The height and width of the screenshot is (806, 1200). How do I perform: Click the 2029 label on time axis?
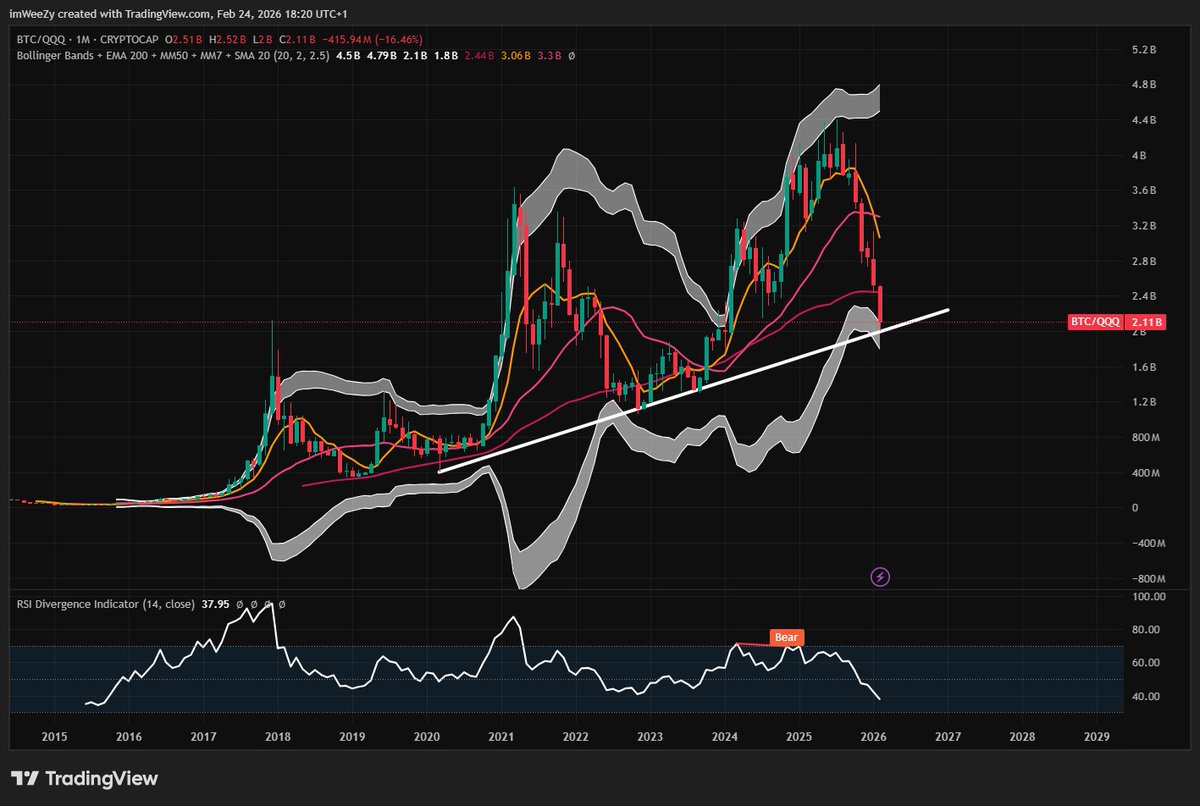1097,736
